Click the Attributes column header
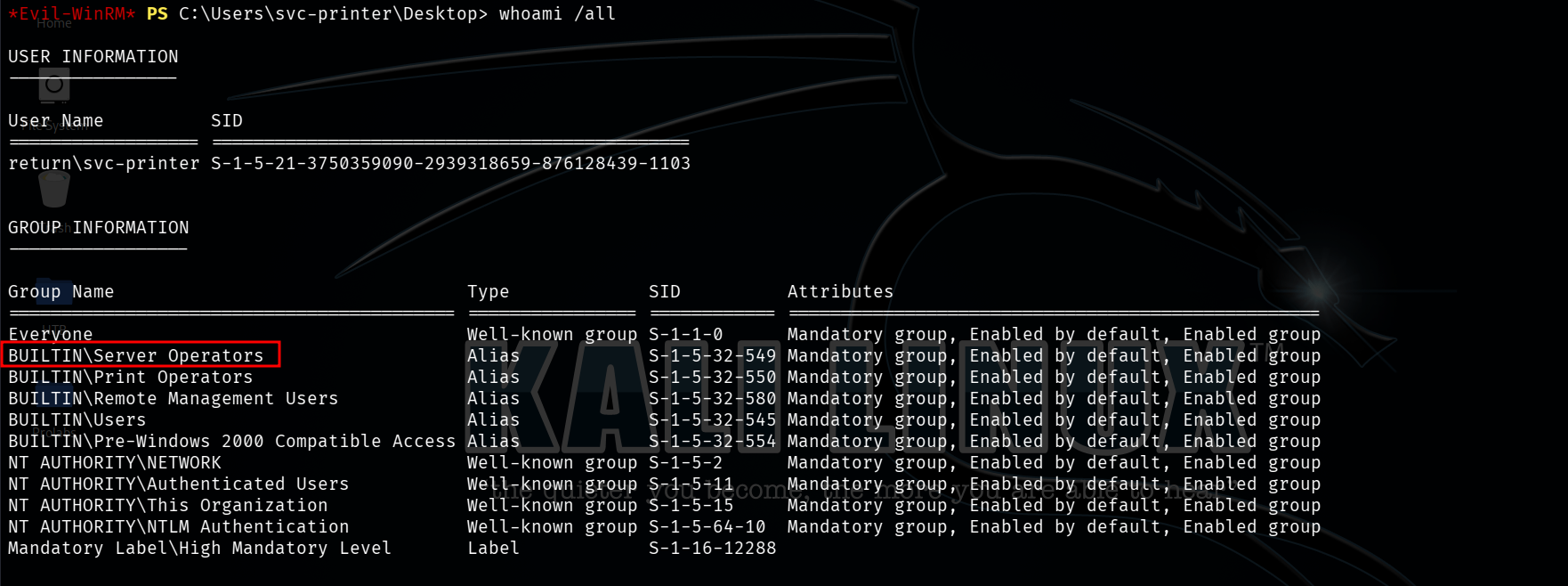Screen dimensions: 1568x586 tap(840, 291)
